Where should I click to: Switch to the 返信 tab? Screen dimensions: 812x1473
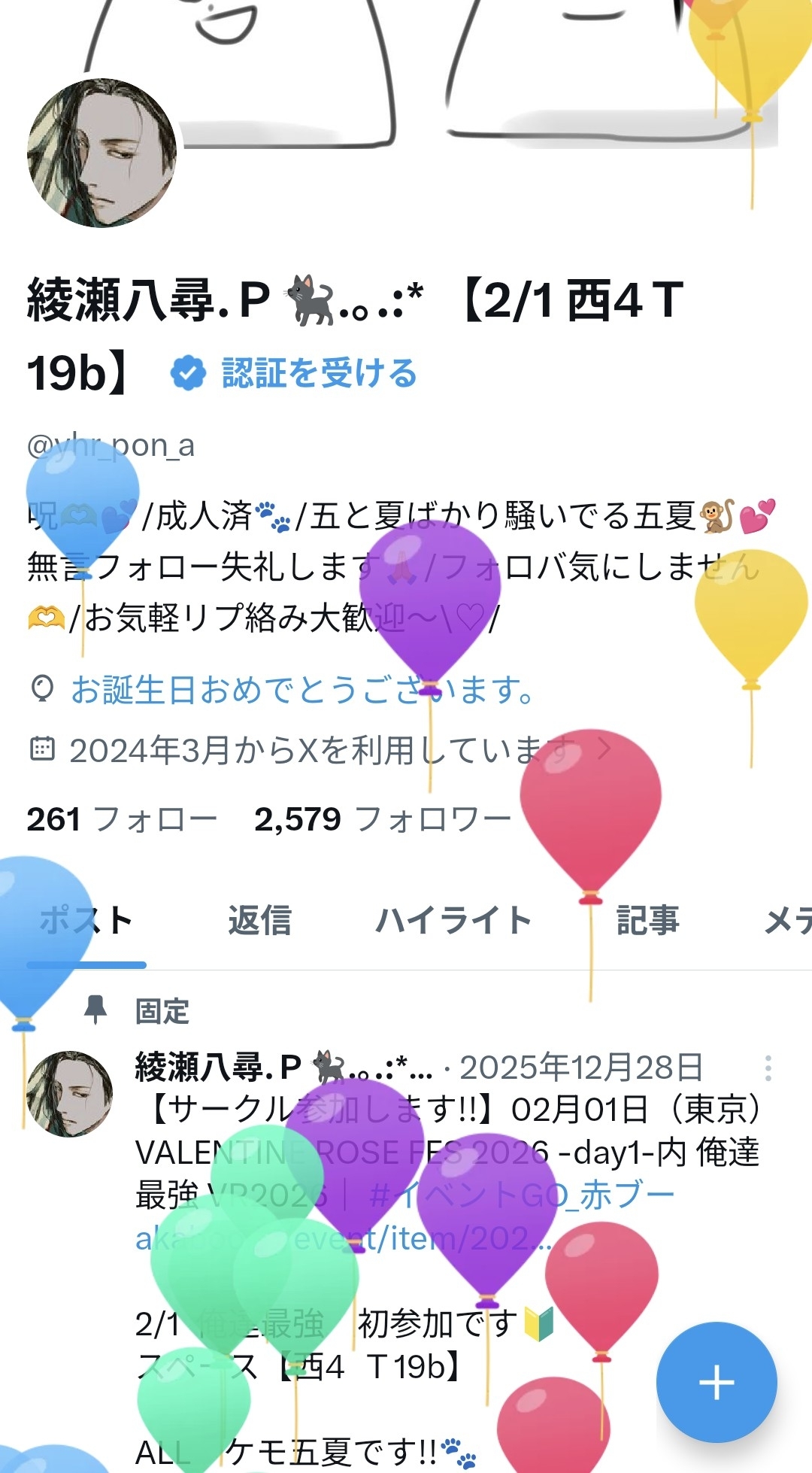(259, 920)
